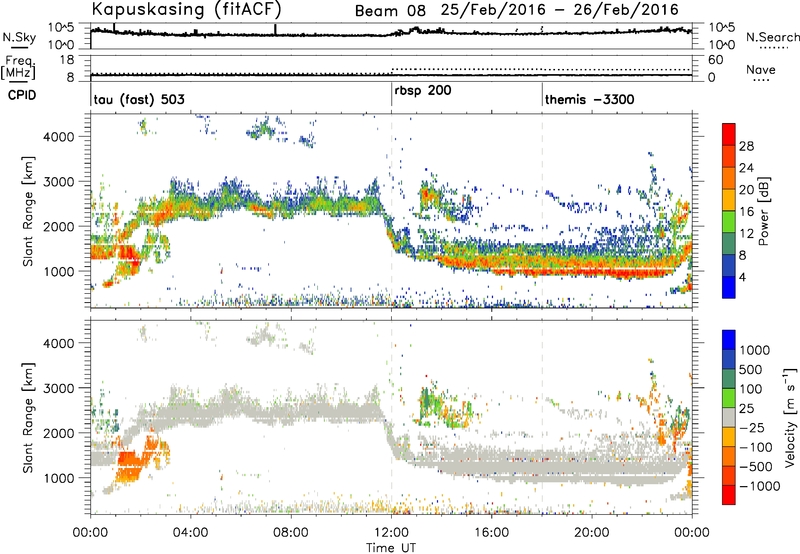Click the noise spike in N.Sky plot near 07:20
The image size is (800, 554).
pyautogui.click(x=276, y=30)
